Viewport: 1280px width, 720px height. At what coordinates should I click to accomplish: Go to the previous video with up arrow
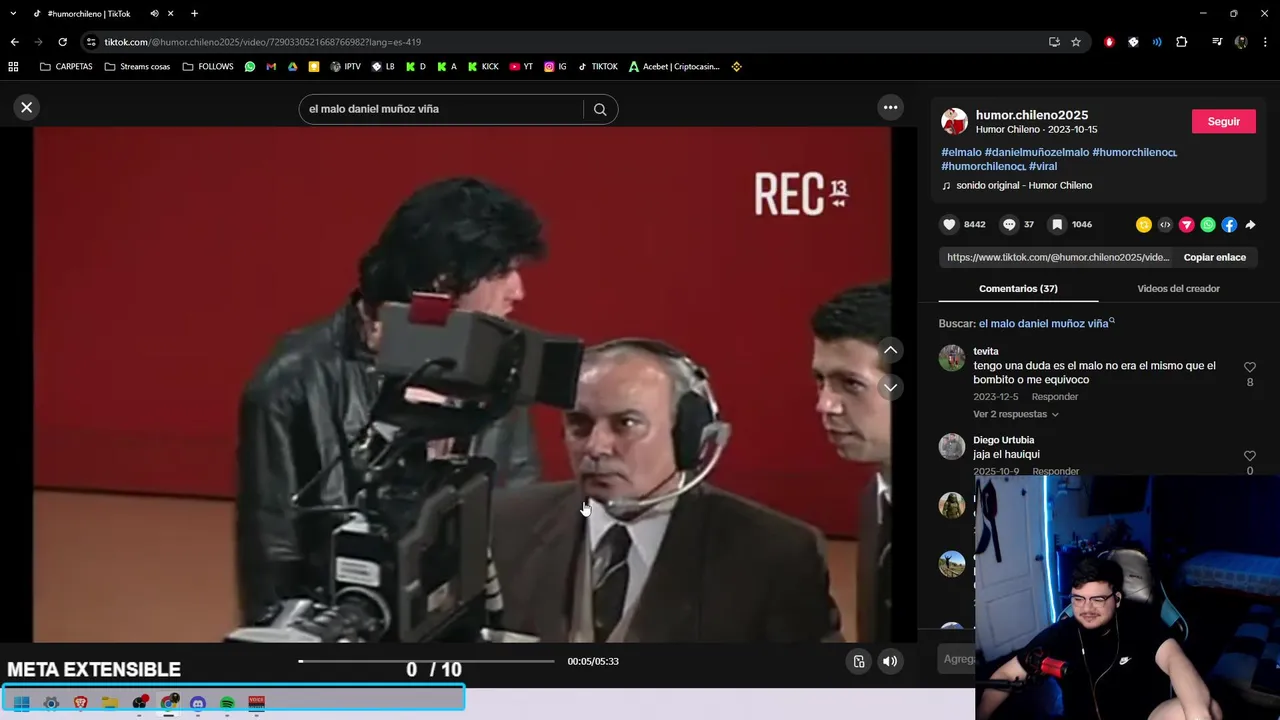click(x=890, y=350)
